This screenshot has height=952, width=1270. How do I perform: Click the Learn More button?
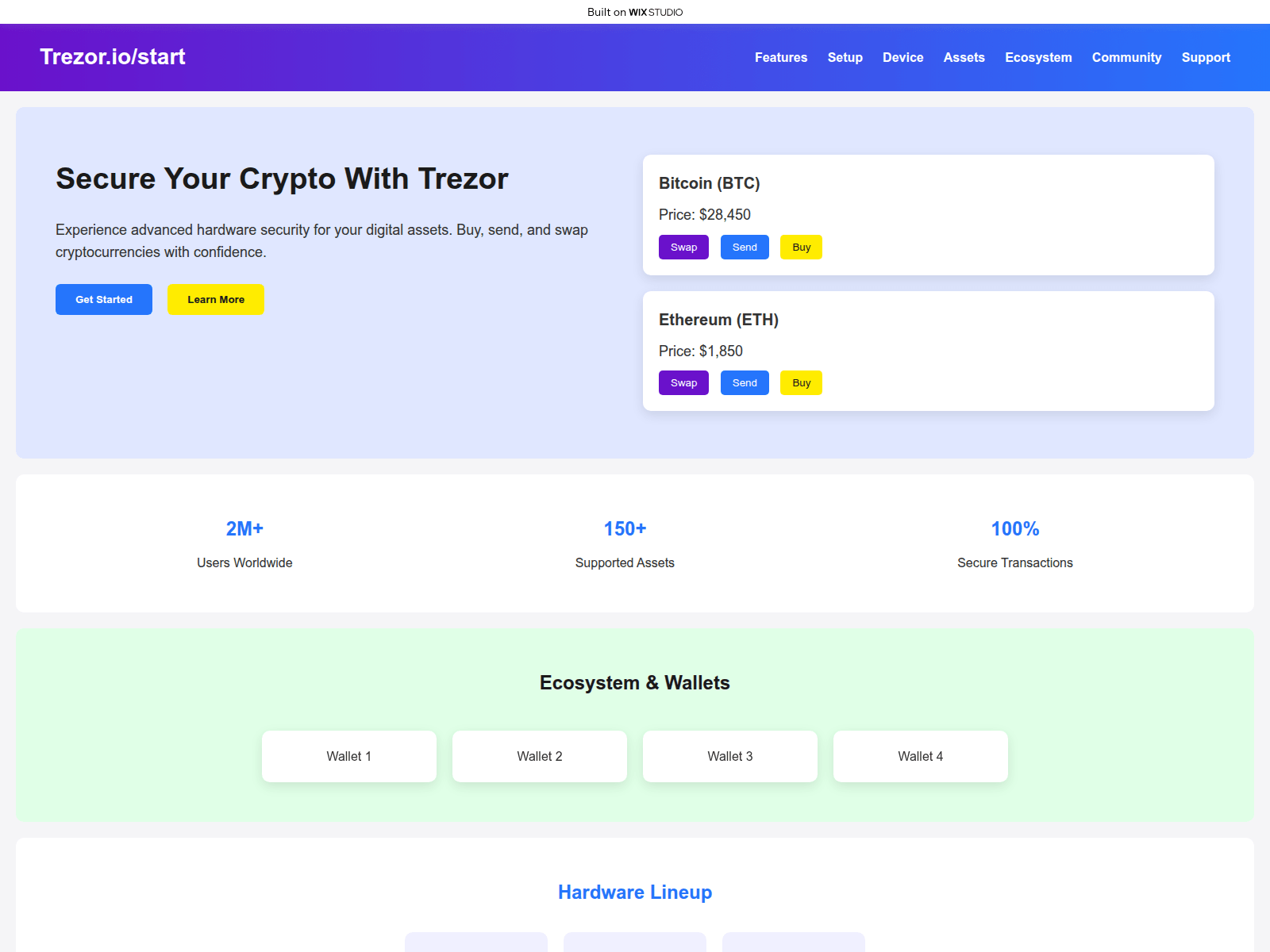[216, 299]
